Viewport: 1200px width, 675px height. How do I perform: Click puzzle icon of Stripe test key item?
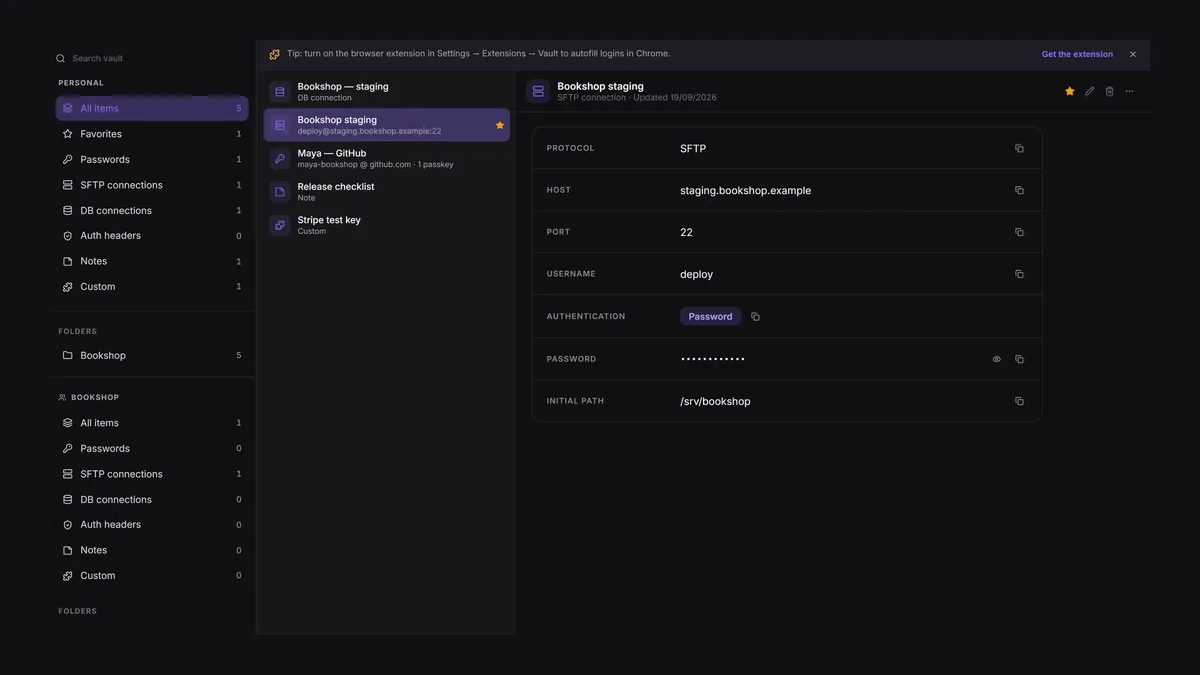[x=280, y=225]
